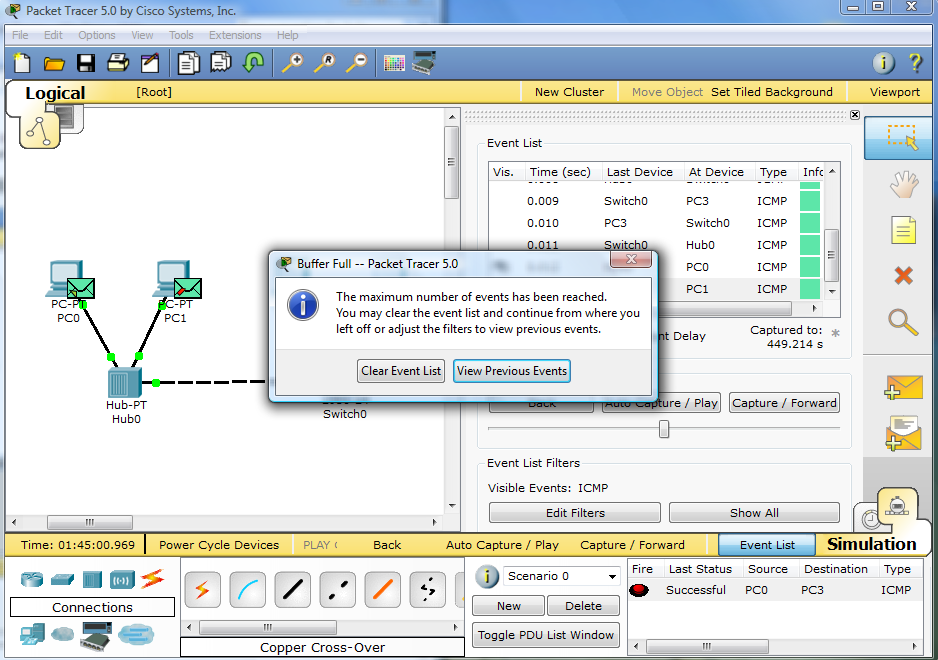
Task: Select the Hubs device category
Action: coord(92,579)
